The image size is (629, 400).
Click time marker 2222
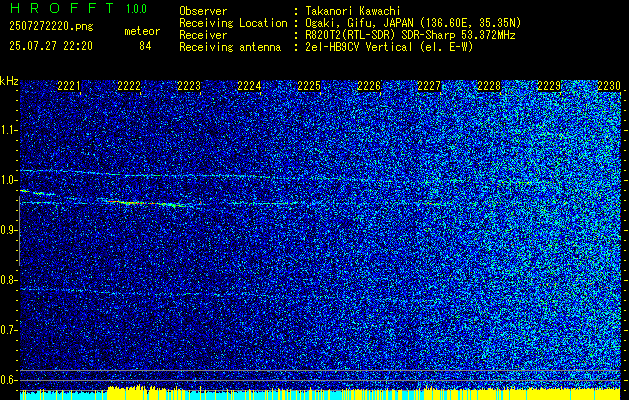point(129,86)
